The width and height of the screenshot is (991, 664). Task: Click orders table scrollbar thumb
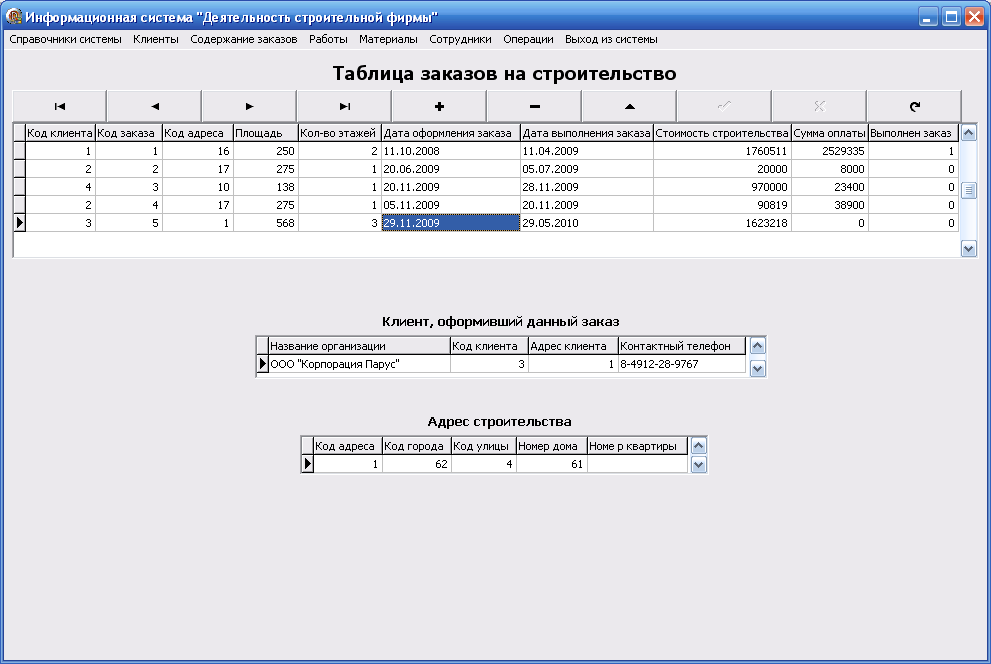(x=968, y=190)
